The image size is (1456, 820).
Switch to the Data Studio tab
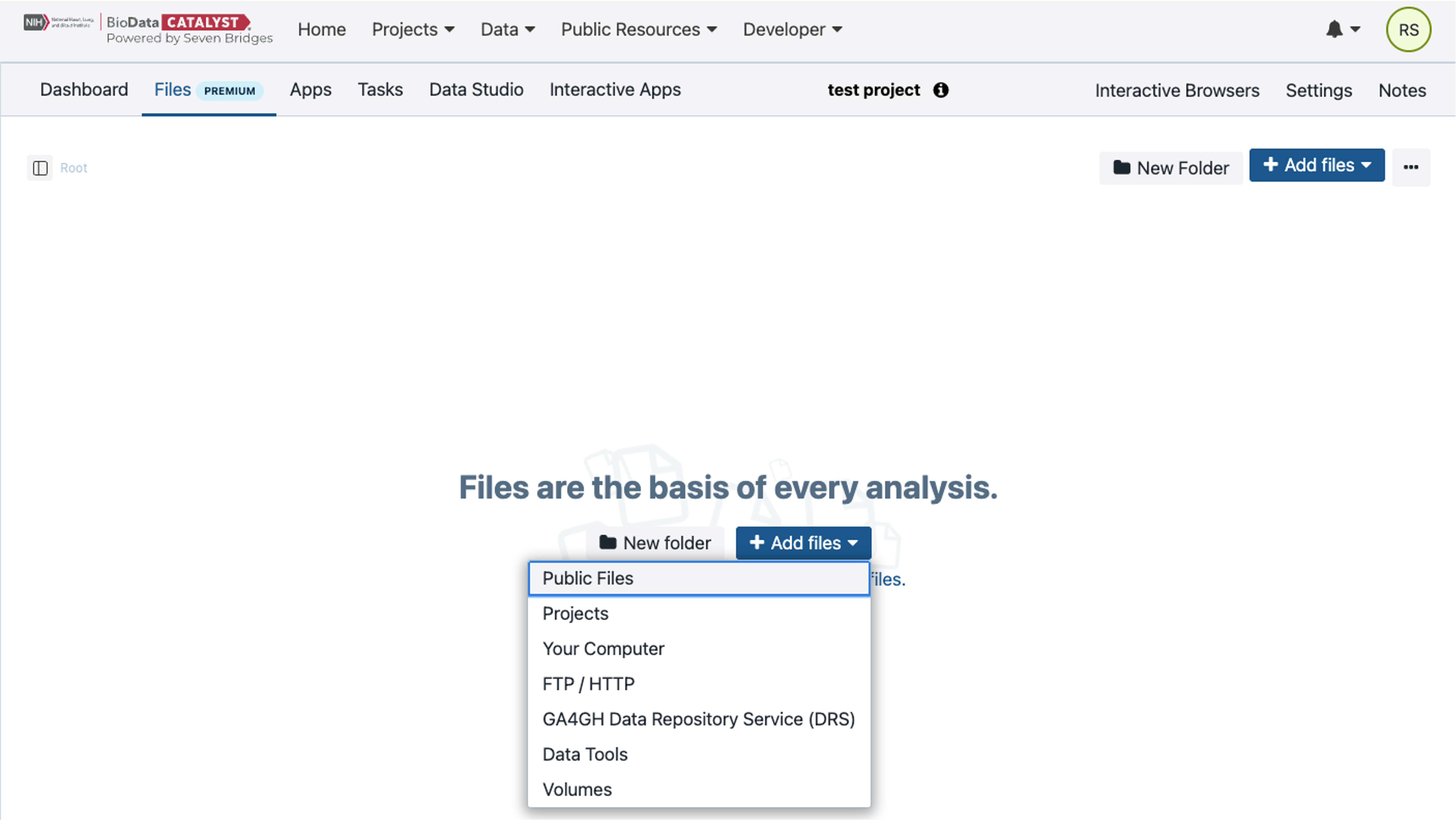(x=476, y=89)
